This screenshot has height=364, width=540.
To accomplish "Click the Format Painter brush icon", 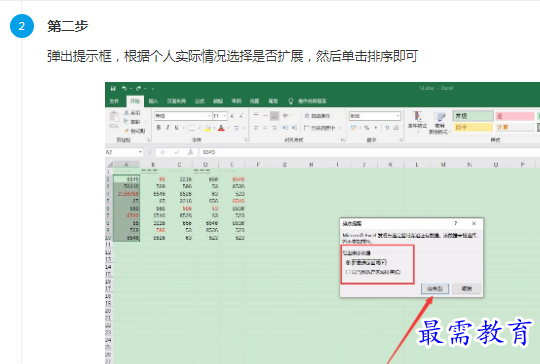I will [126, 131].
